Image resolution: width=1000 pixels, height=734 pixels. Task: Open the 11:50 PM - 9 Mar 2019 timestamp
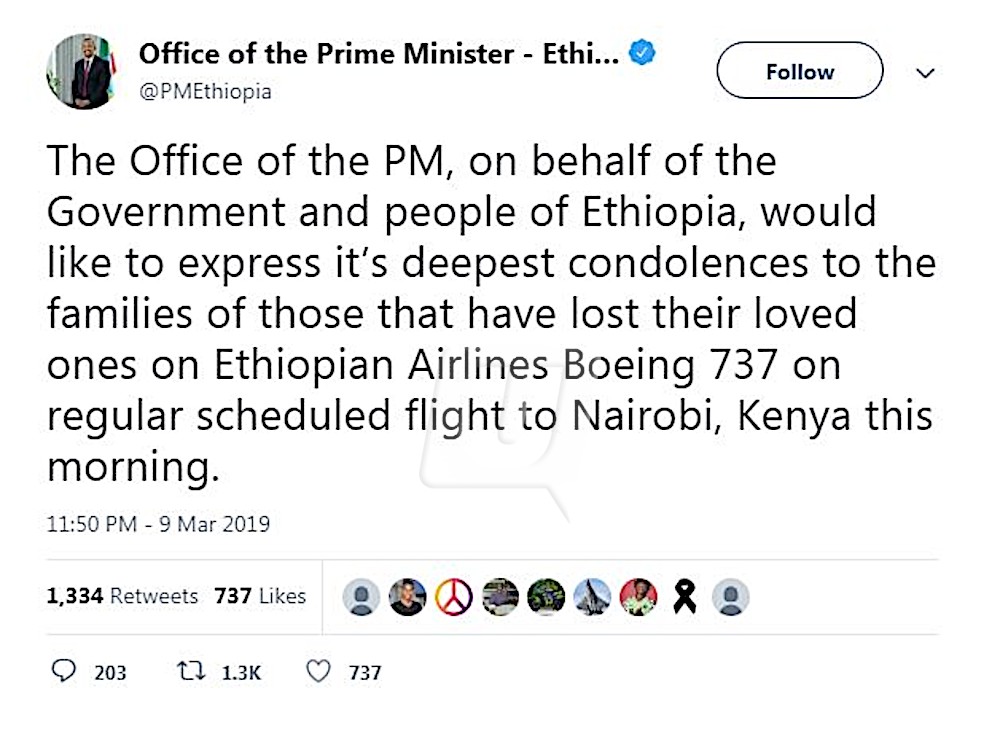point(158,524)
